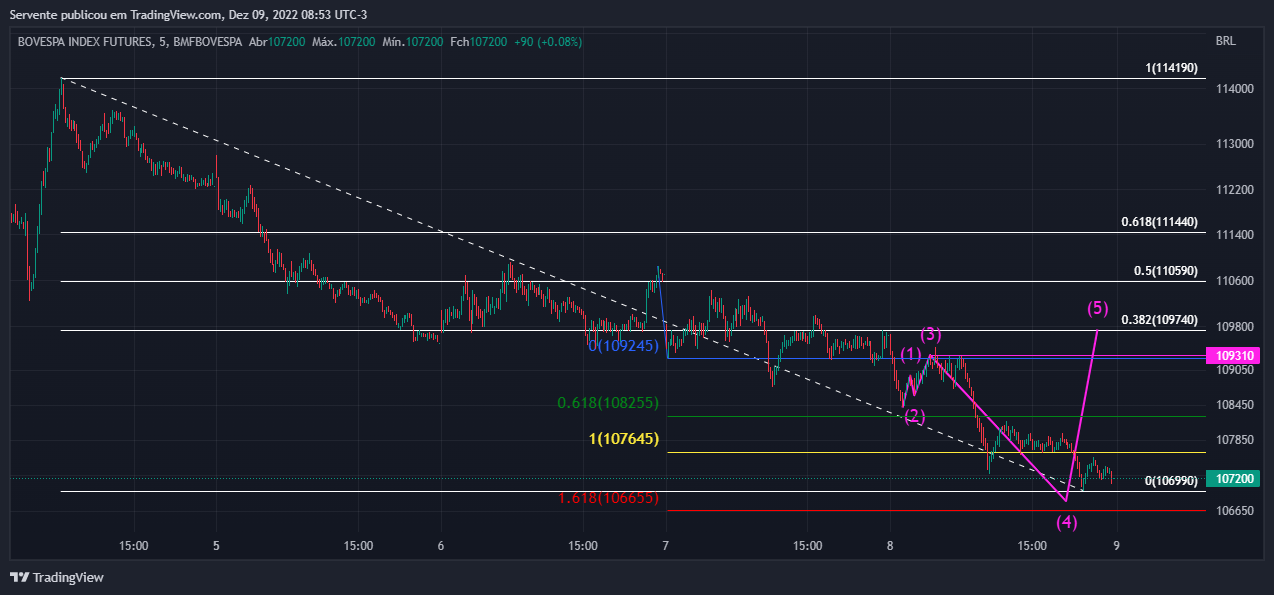Click the 112200 price axis value
The height and width of the screenshot is (595, 1274).
1233,190
